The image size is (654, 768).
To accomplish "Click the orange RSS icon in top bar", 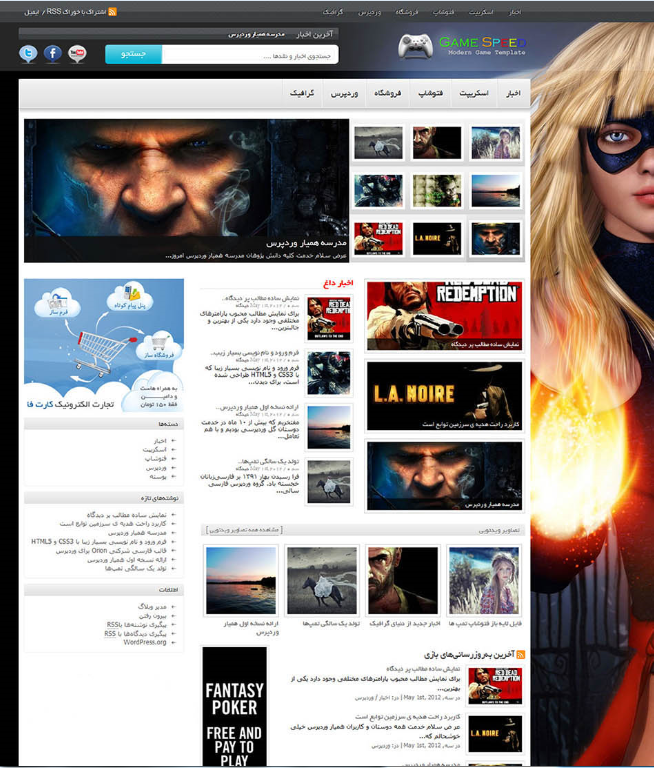I will point(112,11).
